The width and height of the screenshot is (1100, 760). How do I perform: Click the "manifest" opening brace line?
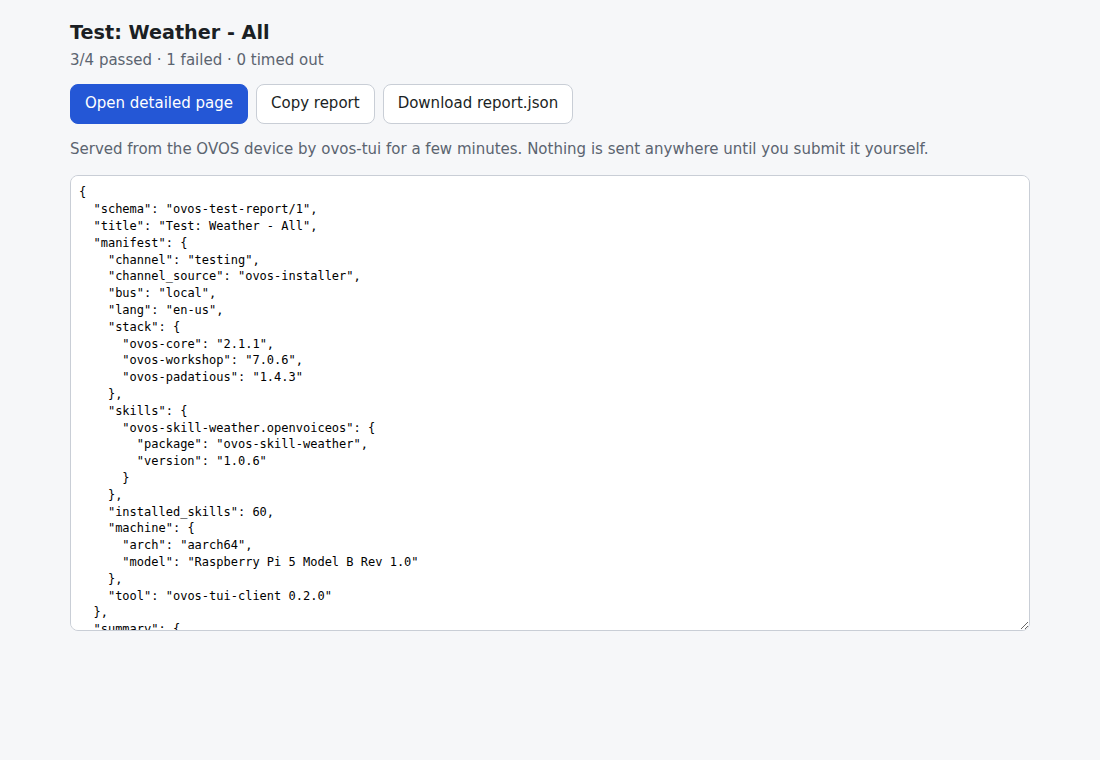(140, 242)
